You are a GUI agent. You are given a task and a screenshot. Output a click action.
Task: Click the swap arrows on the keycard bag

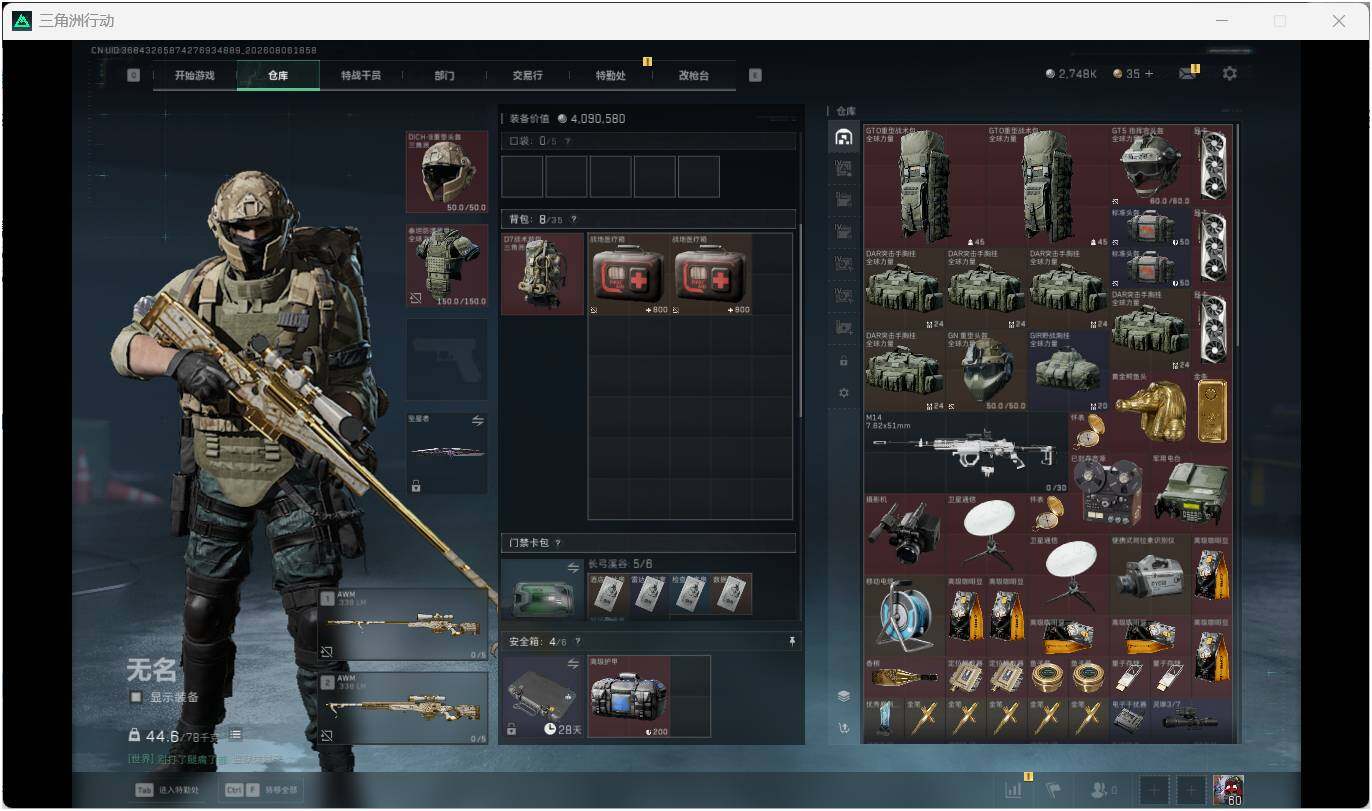pos(573,568)
